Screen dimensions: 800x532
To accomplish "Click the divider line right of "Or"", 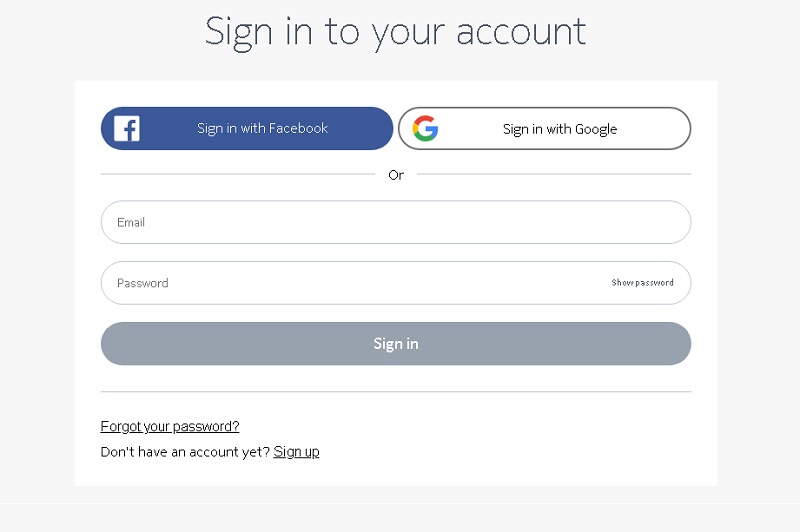I will pyautogui.click(x=553, y=174).
